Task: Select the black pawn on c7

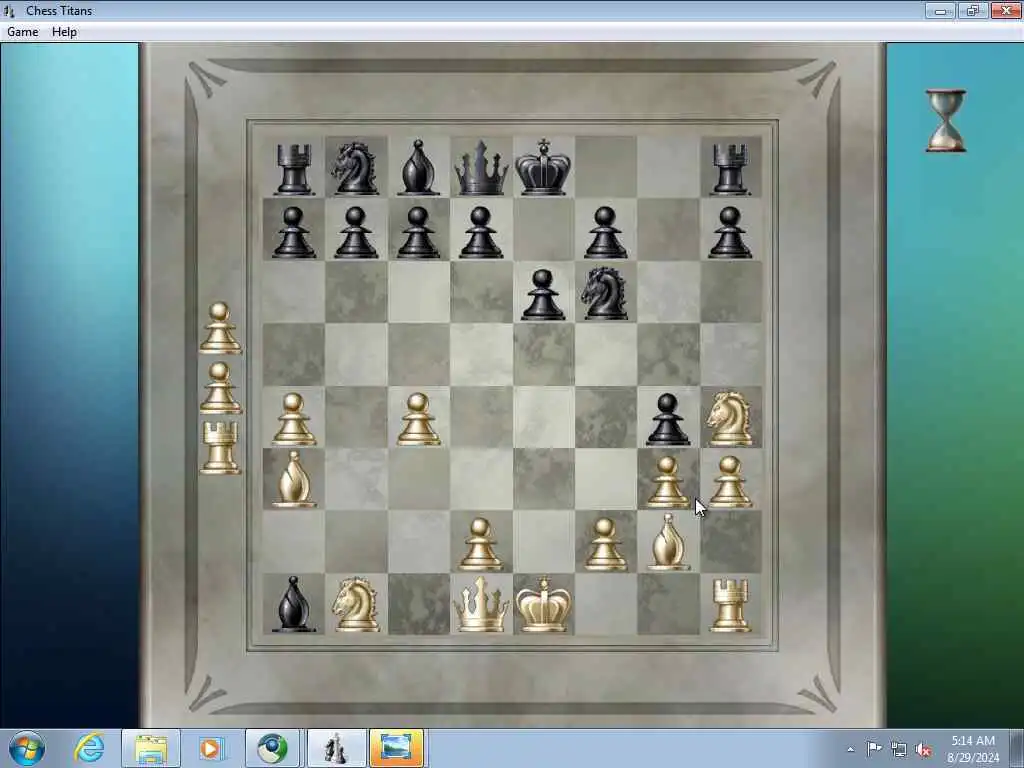Action: (x=418, y=232)
